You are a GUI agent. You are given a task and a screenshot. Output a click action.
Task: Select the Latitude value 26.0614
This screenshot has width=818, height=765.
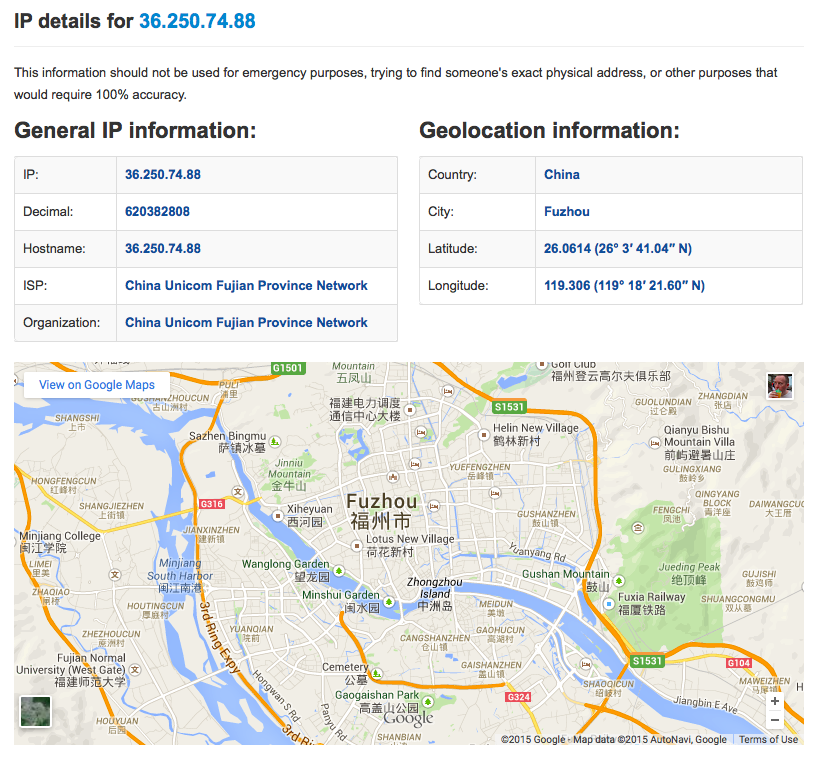618,248
